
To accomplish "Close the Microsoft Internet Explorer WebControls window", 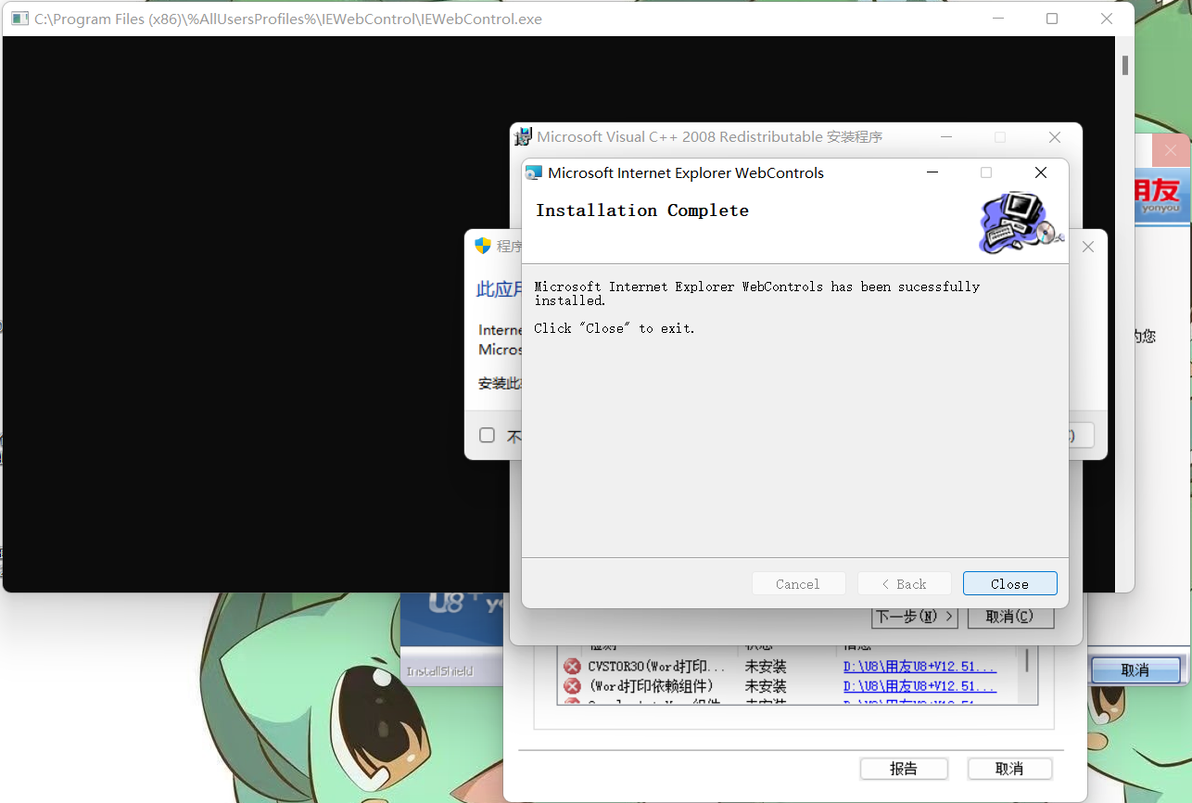I will [1041, 173].
